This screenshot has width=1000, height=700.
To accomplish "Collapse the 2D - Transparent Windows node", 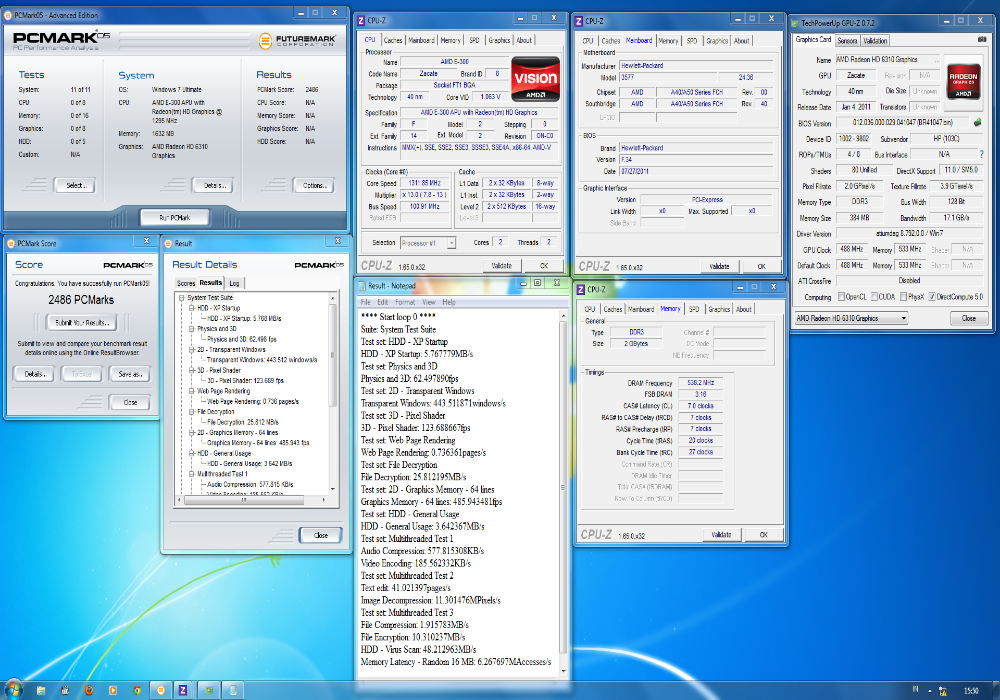I will pyautogui.click(x=191, y=349).
